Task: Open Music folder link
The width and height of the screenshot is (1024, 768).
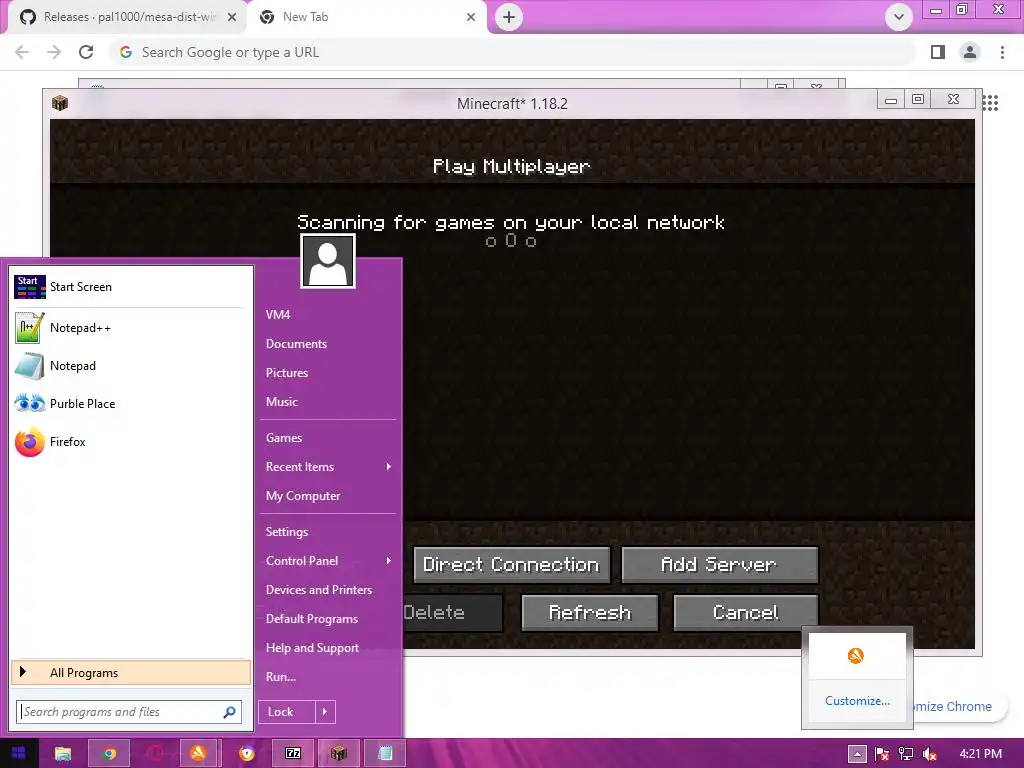Action: 281,402
